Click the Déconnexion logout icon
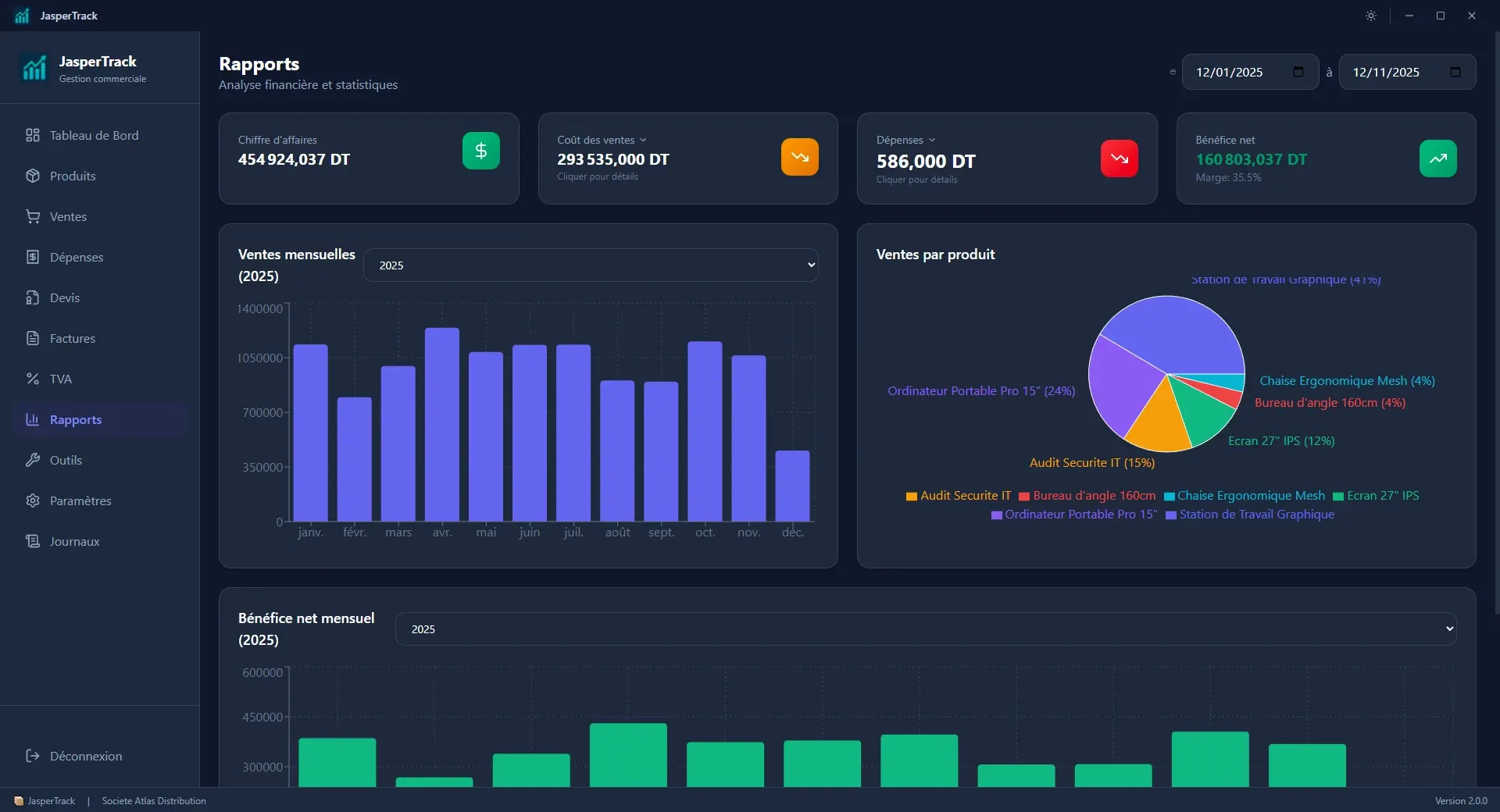Viewport: 1500px width, 812px height. click(33, 756)
